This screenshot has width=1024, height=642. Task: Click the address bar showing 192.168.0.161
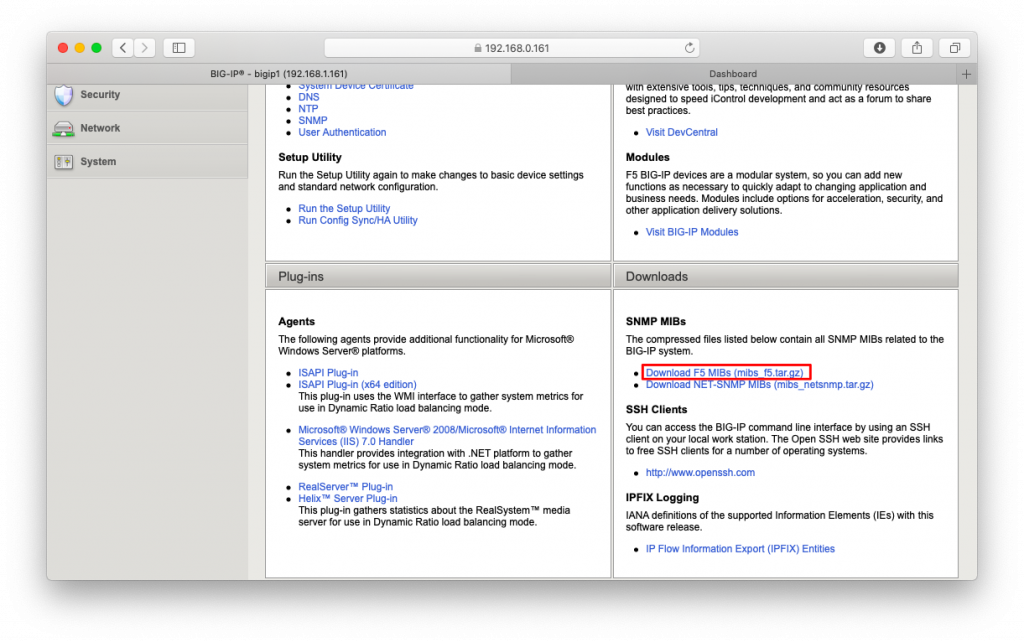512,48
